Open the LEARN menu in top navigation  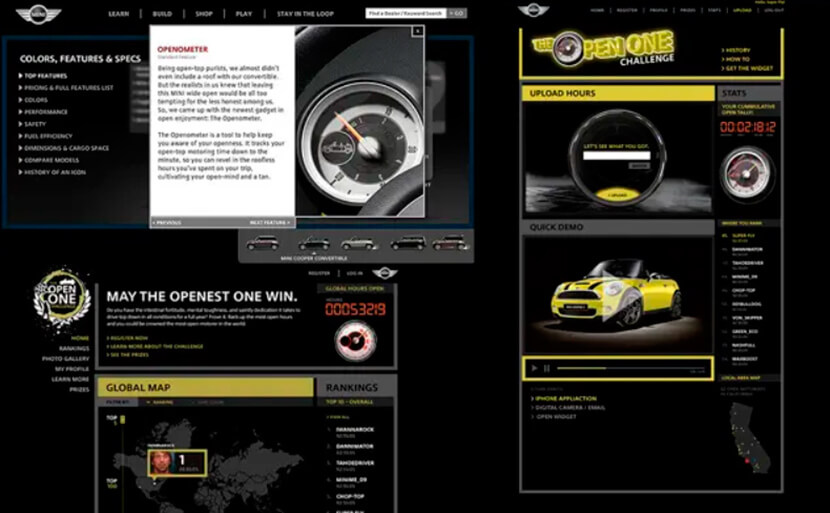[118, 14]
